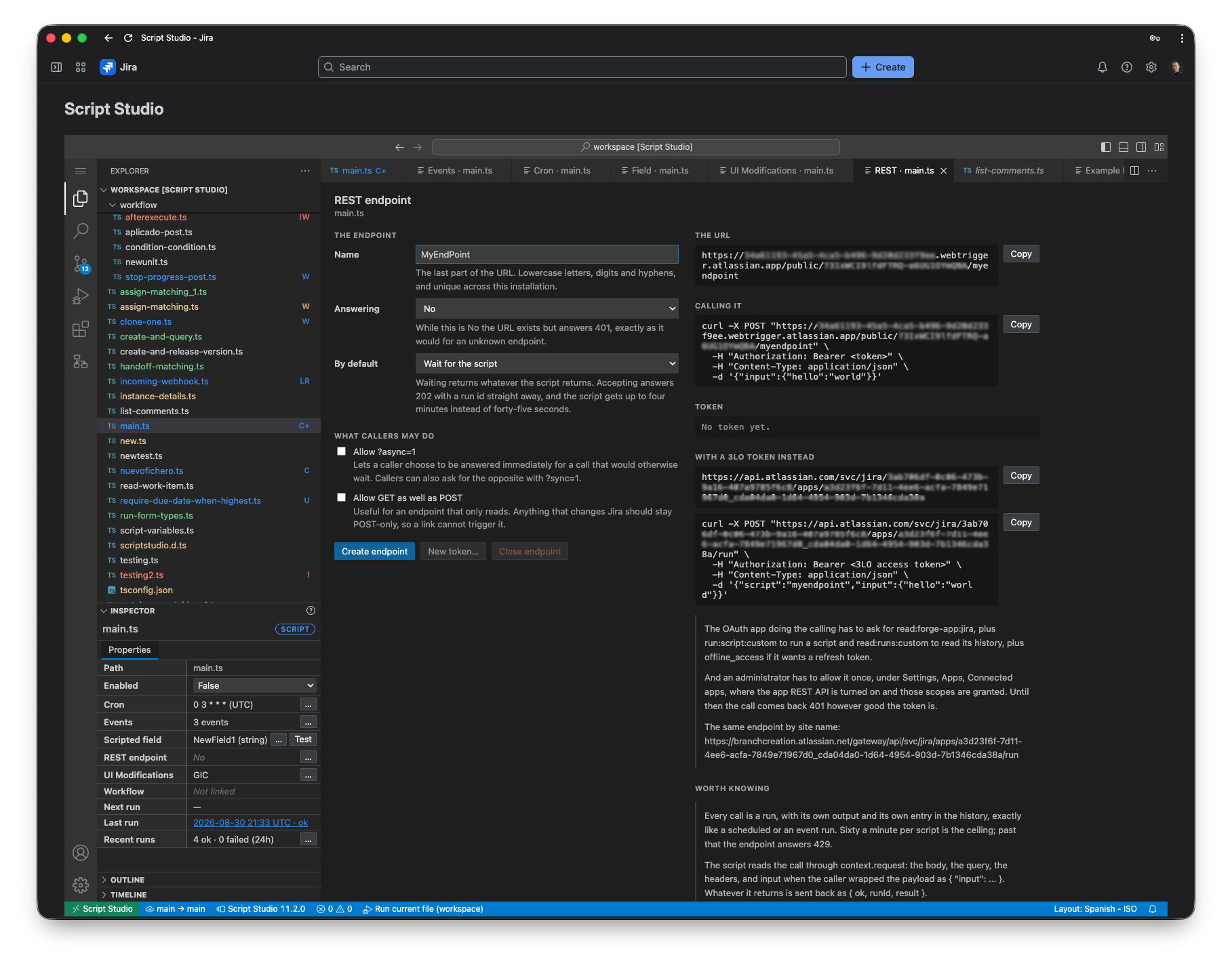Toggle primary side bar layout icon

pos(1106,147)
